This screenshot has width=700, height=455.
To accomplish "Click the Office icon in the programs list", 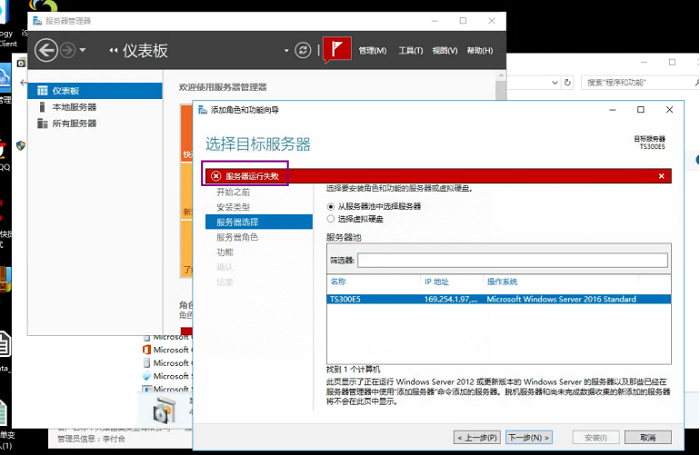I will click(x=147, y=350).
